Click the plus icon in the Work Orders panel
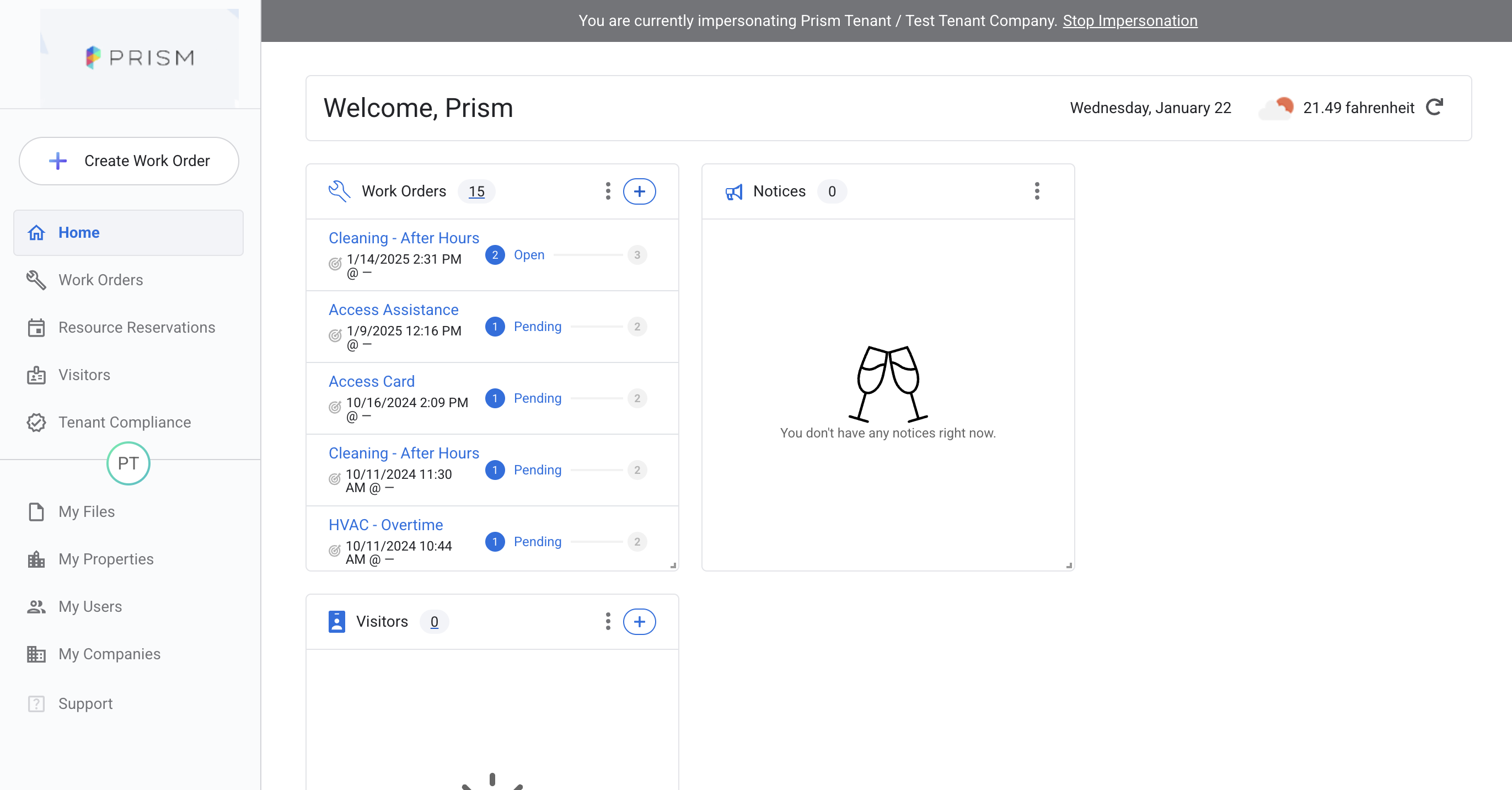1512x790 pixels. click(639, 191)
